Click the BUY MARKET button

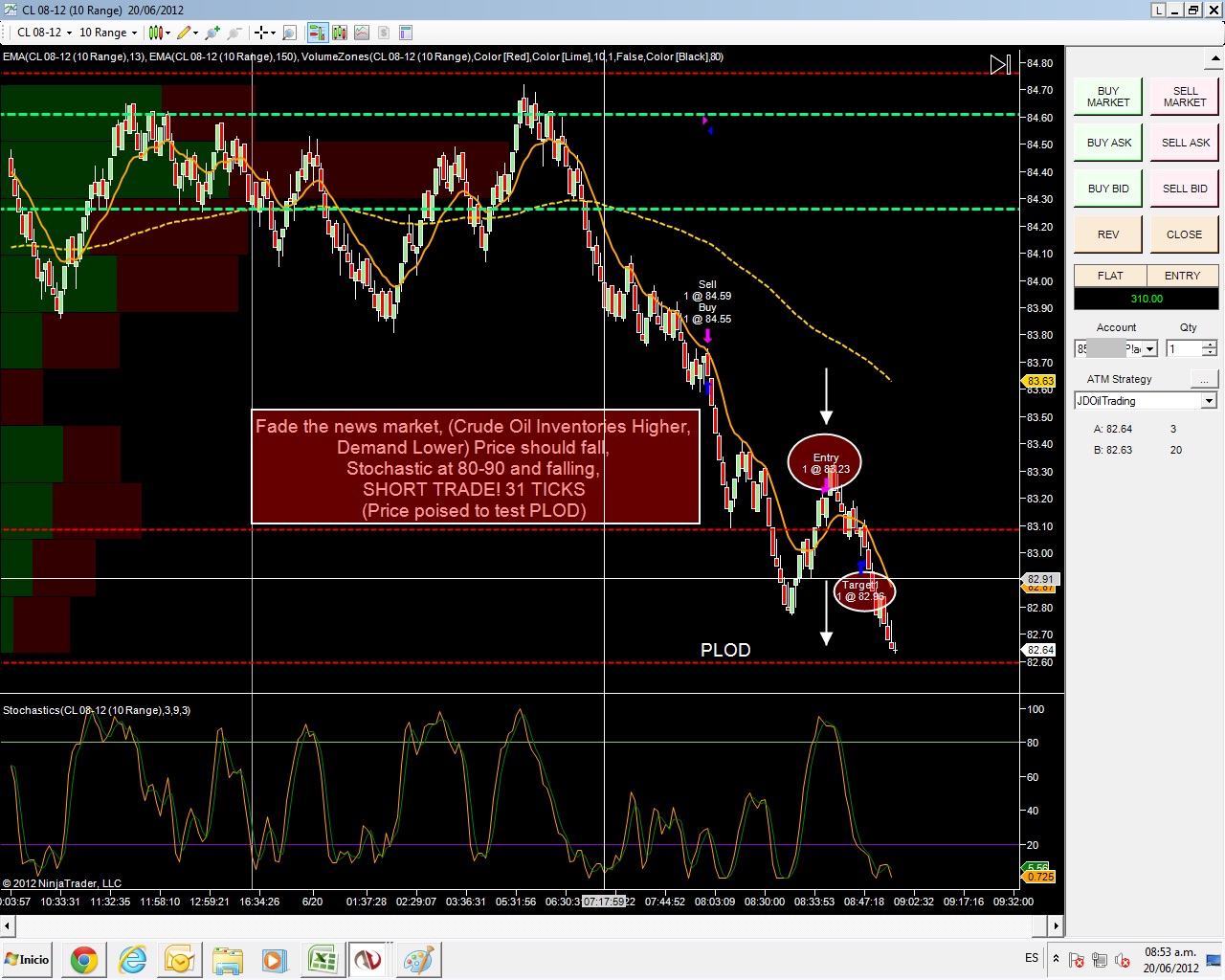coord(1108,97)
